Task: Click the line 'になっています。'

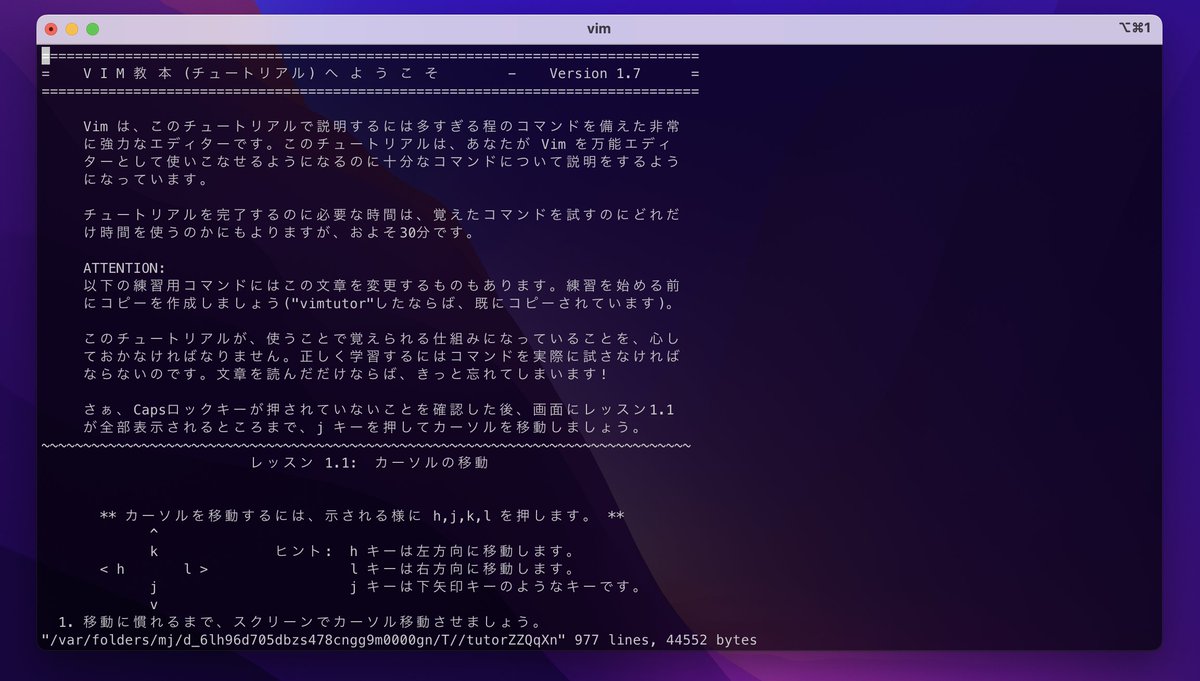Action: point(146,180)
